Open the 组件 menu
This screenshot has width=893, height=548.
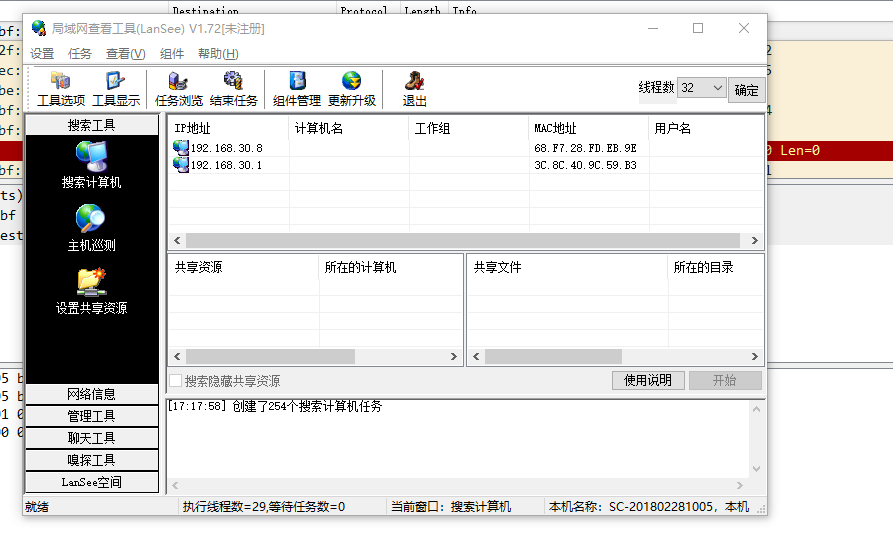172,54
